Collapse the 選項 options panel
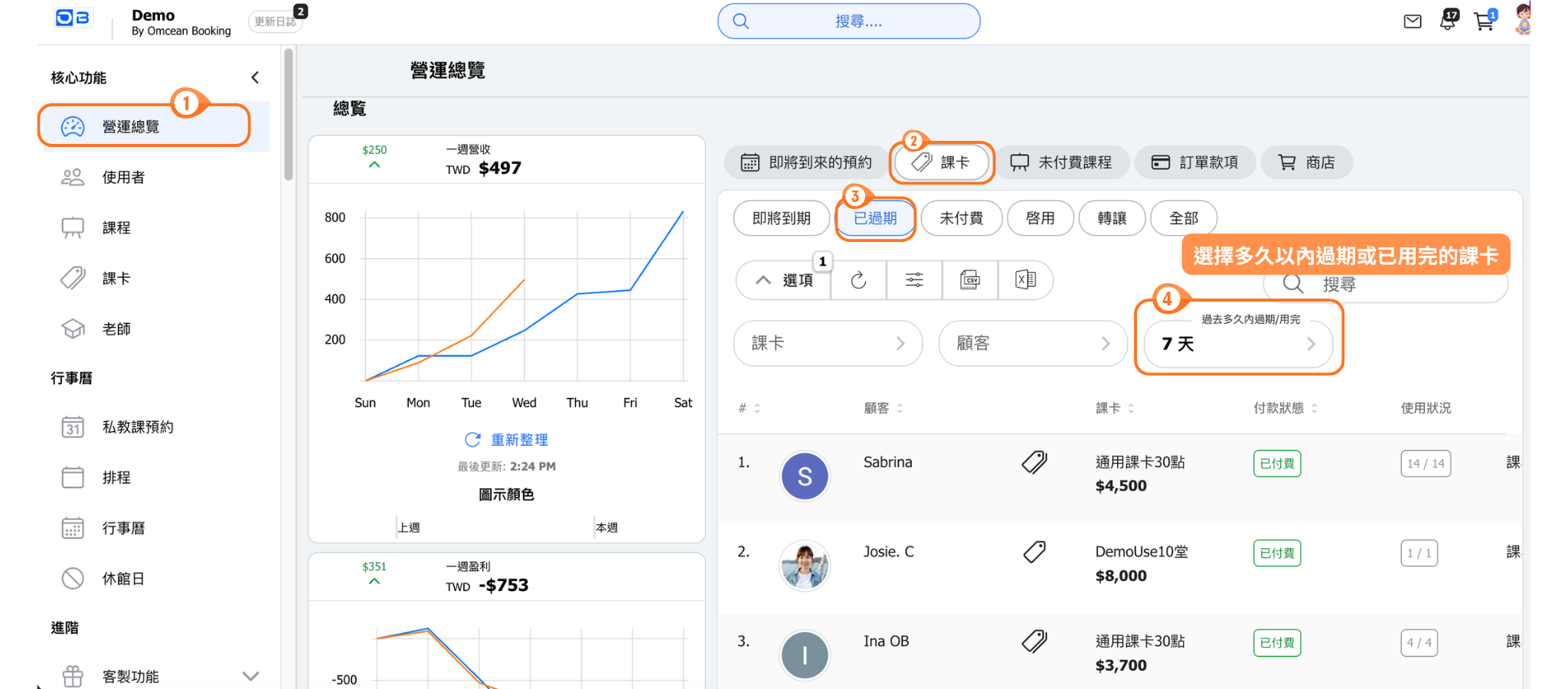This screenshot has height=689, width=1568. point(783,280)
